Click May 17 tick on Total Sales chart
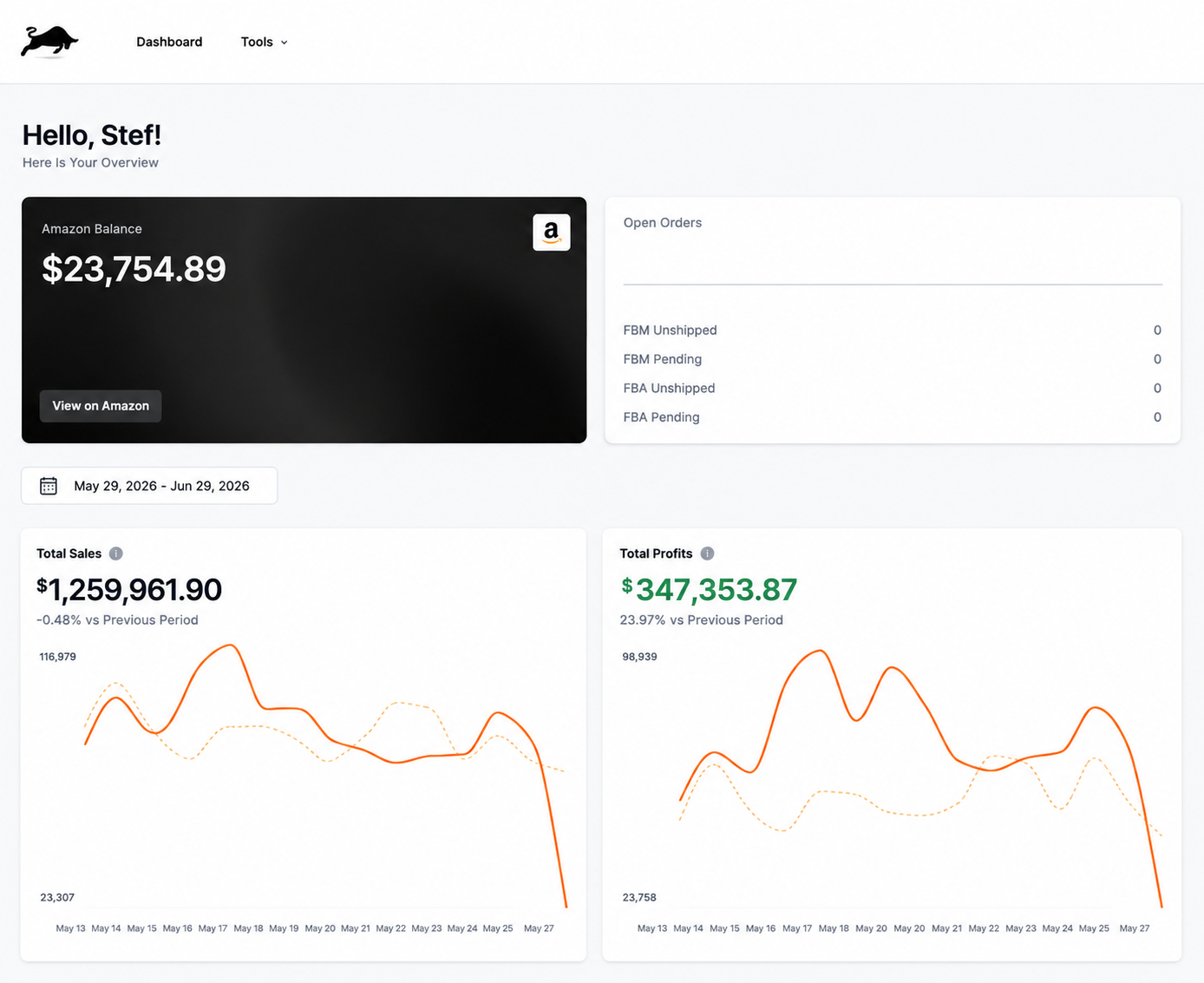This screenshot has width=1204, height=983. 213,928
